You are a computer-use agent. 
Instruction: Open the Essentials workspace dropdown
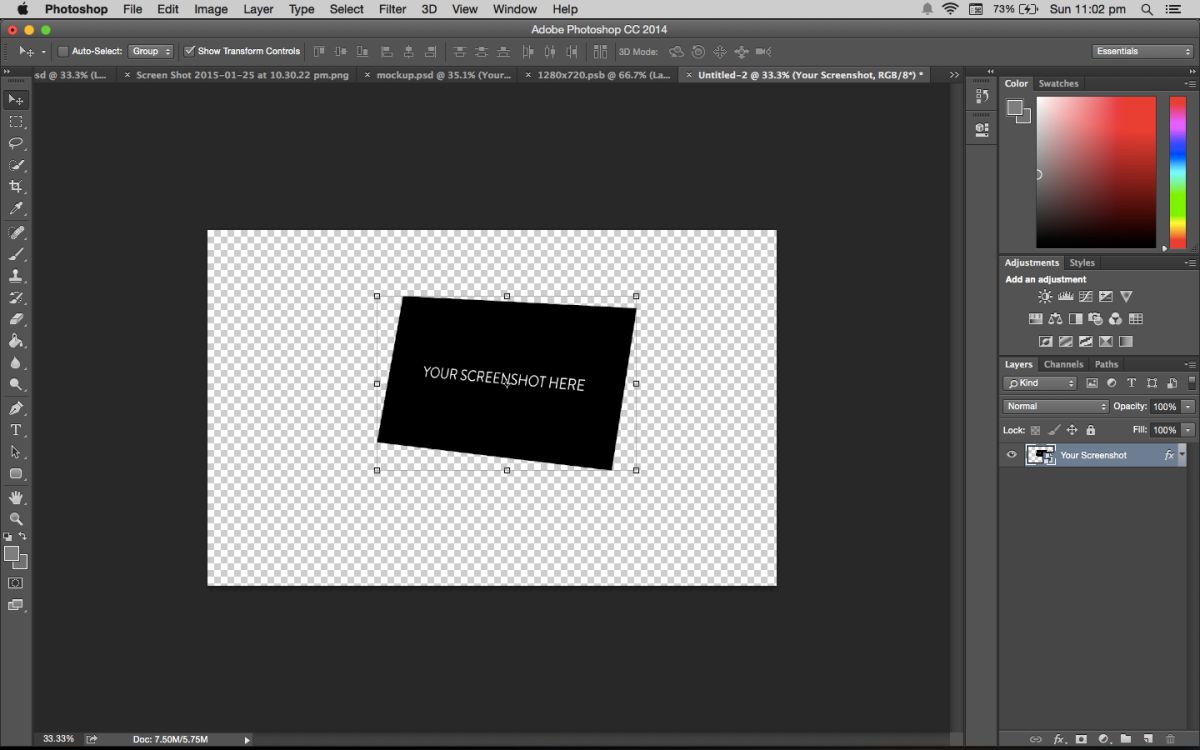[x=1142, y=51]
